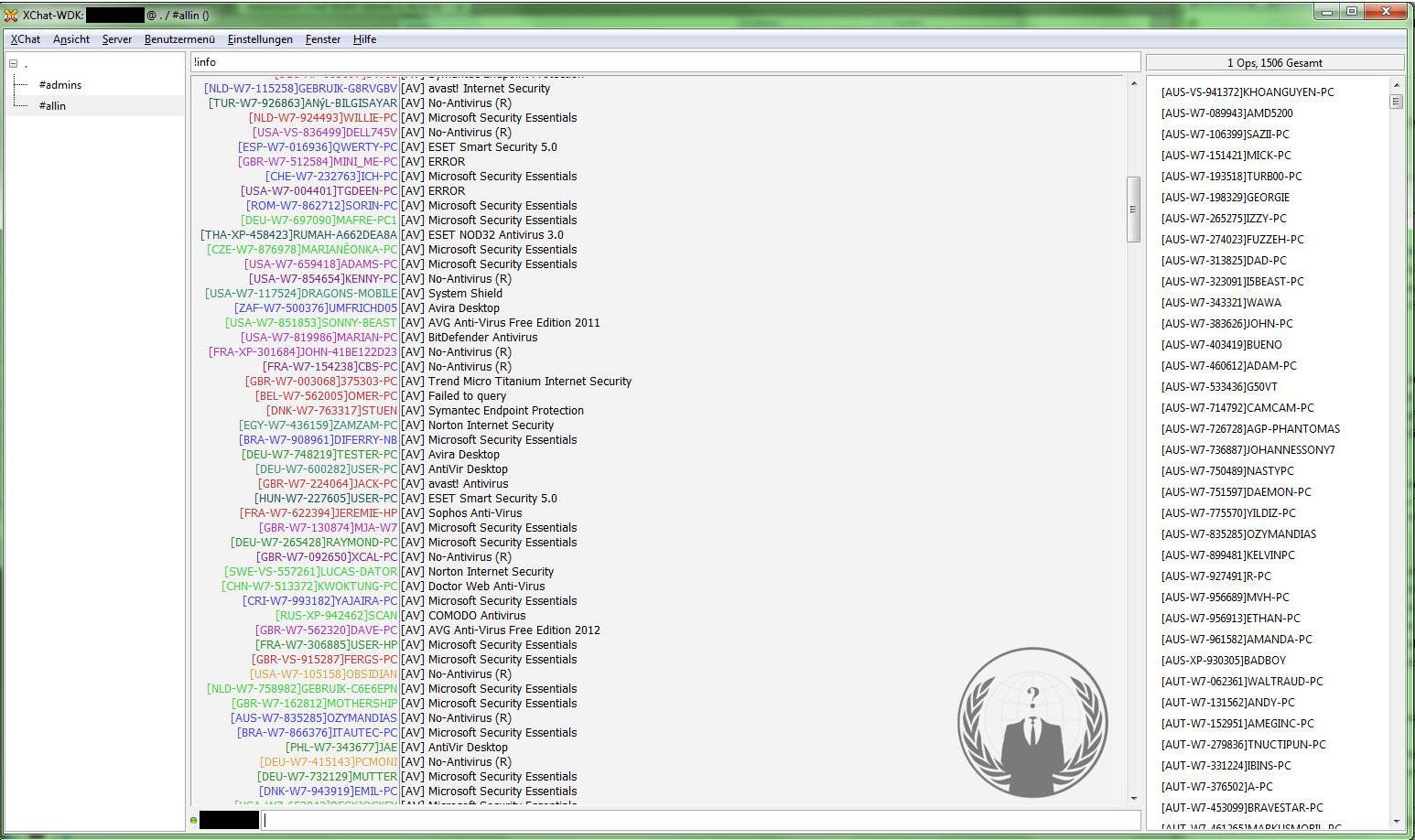This screenshot has height=840, width=1415.
Task: Click the user list scroll down arrow
Action: 1396,822
